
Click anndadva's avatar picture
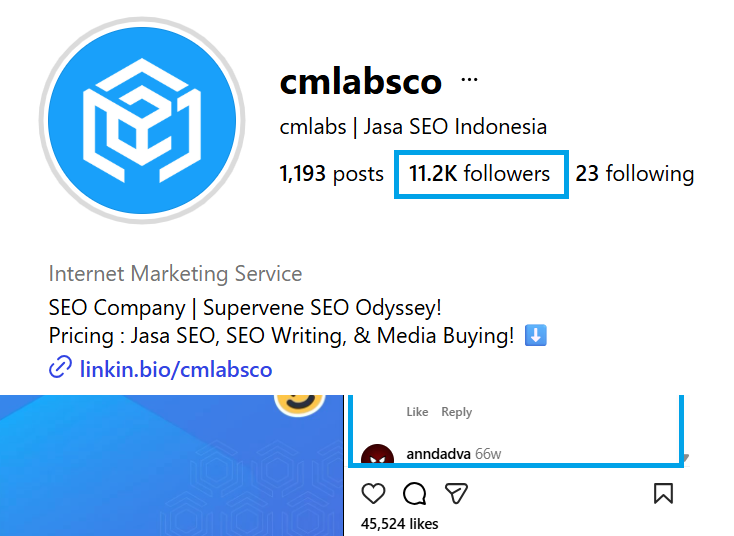377,454
